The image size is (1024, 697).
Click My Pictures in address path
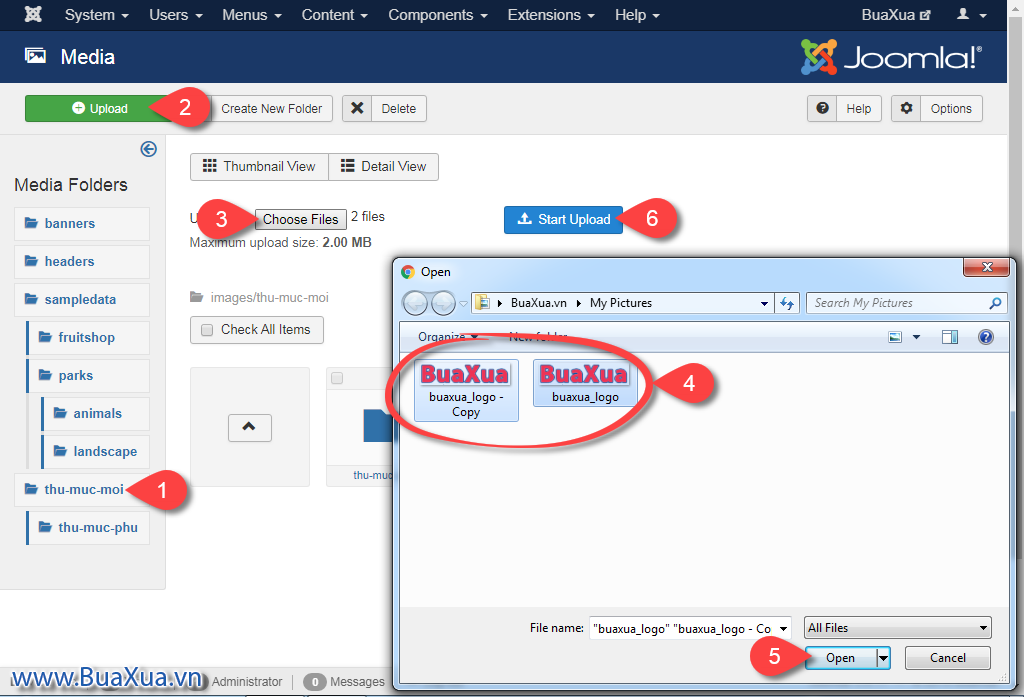[620, 303]
